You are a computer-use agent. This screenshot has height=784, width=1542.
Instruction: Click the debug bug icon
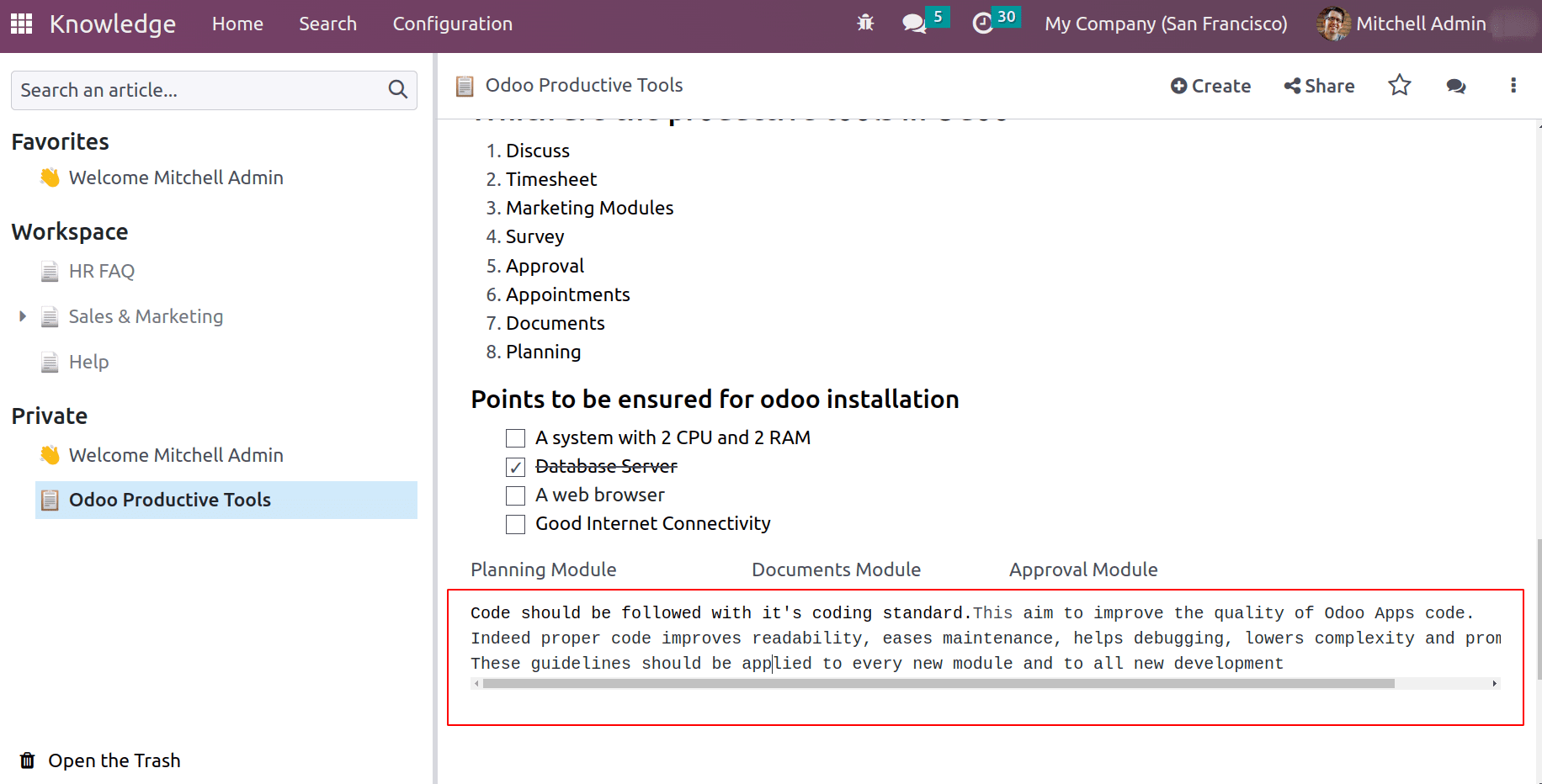pyautogui.click(x=865, y=23)
